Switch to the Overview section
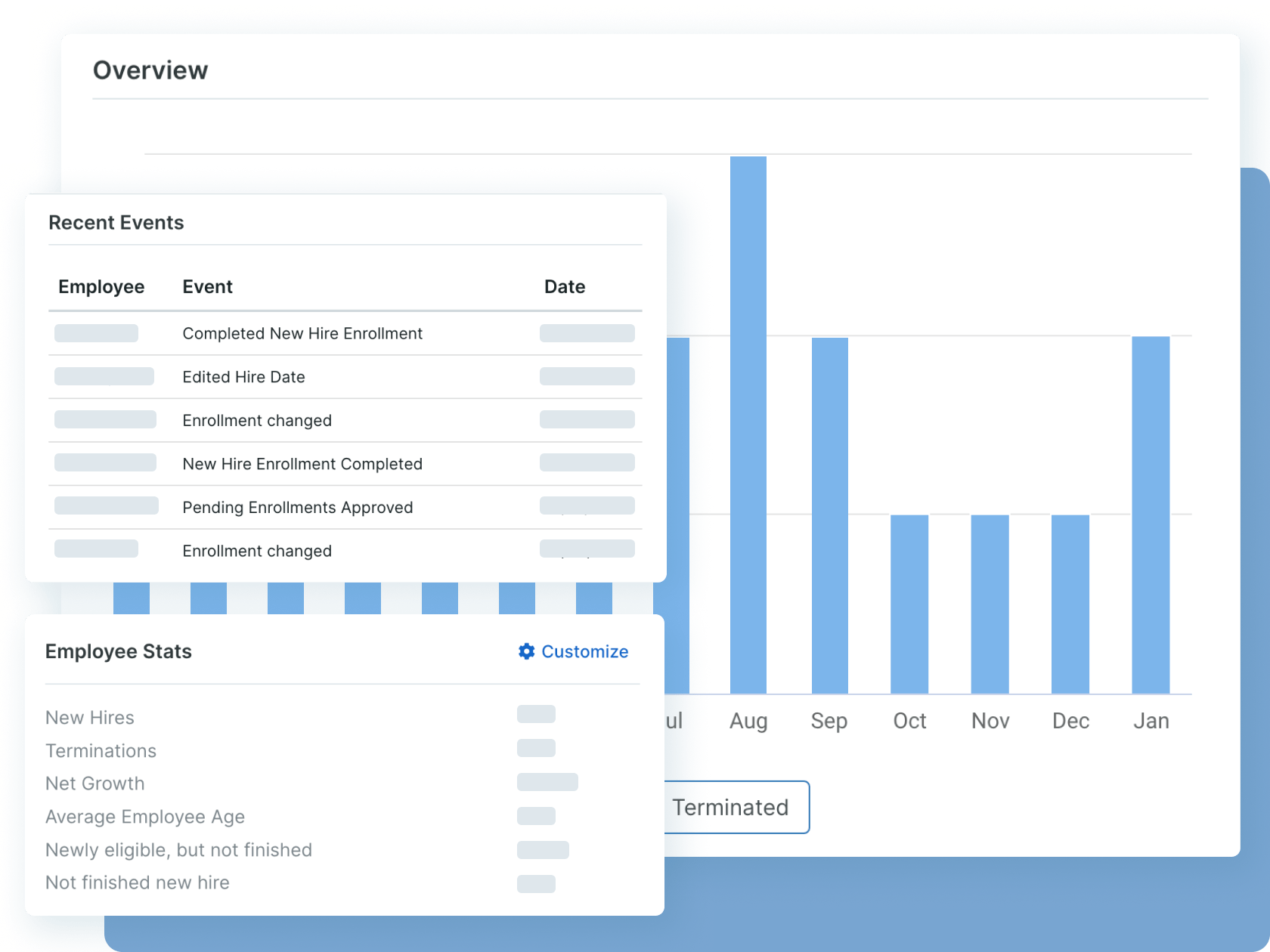Image resolution: width=1270 pixels, height=952 pixels. tap(150, 70)
